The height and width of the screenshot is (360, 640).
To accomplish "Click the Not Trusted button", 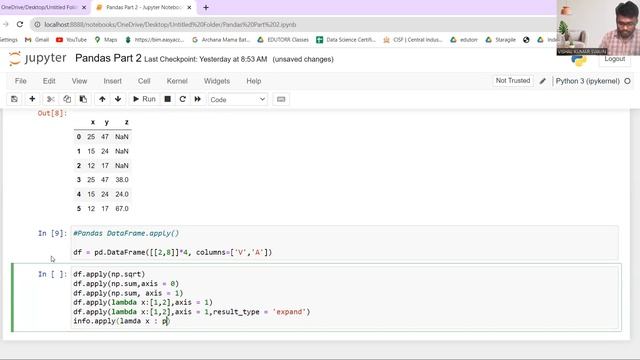I will pyautogui.click(x=513, y=81).
